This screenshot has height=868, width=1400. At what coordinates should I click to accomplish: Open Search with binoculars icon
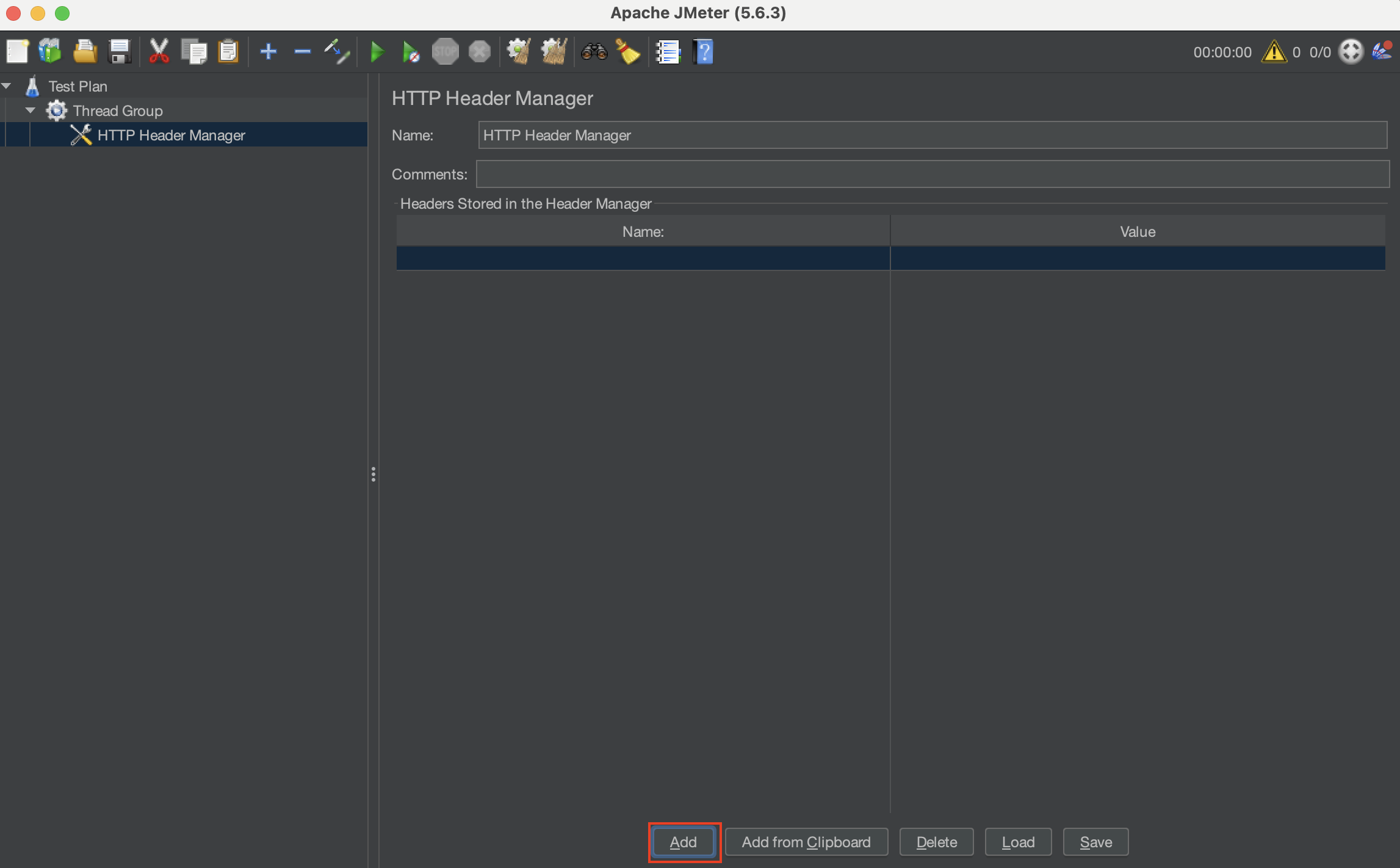594,52
